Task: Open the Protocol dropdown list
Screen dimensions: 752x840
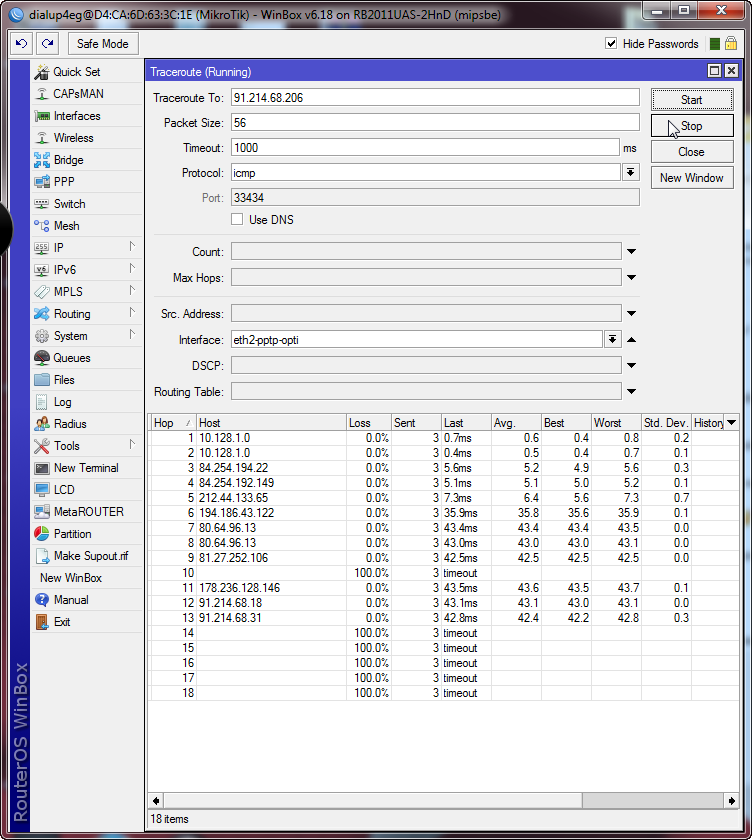Action: (x=631, y=172)
